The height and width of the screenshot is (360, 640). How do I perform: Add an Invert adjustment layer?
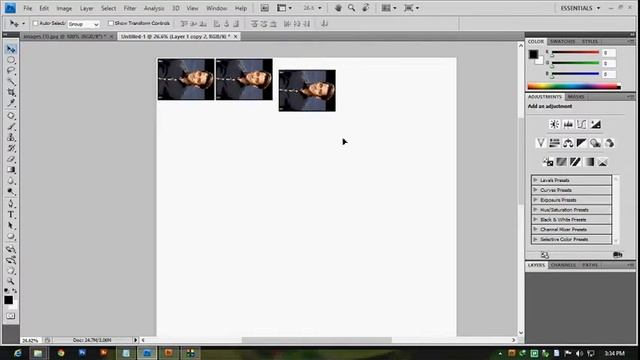[x=548, y=162]
